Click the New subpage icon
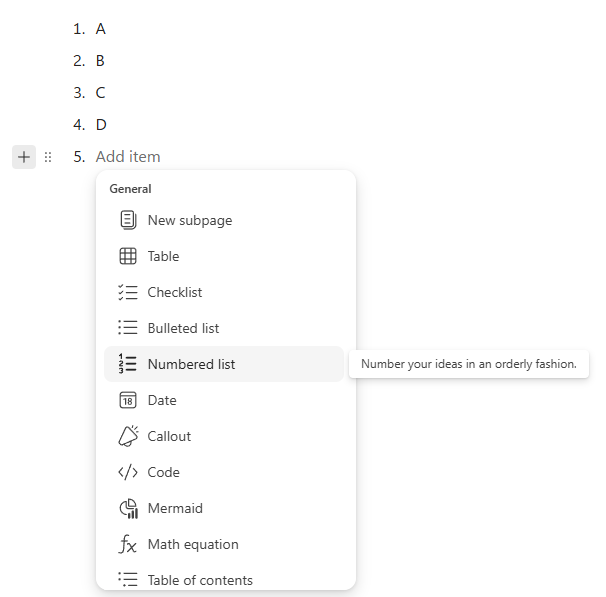 coord(128,220)
